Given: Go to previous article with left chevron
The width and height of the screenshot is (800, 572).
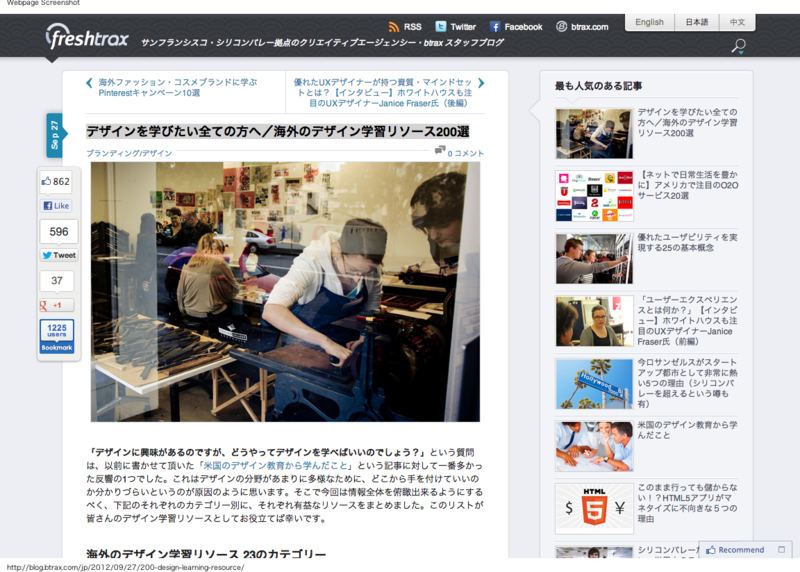Looking at the screenshot, I should tap(89, 83).
